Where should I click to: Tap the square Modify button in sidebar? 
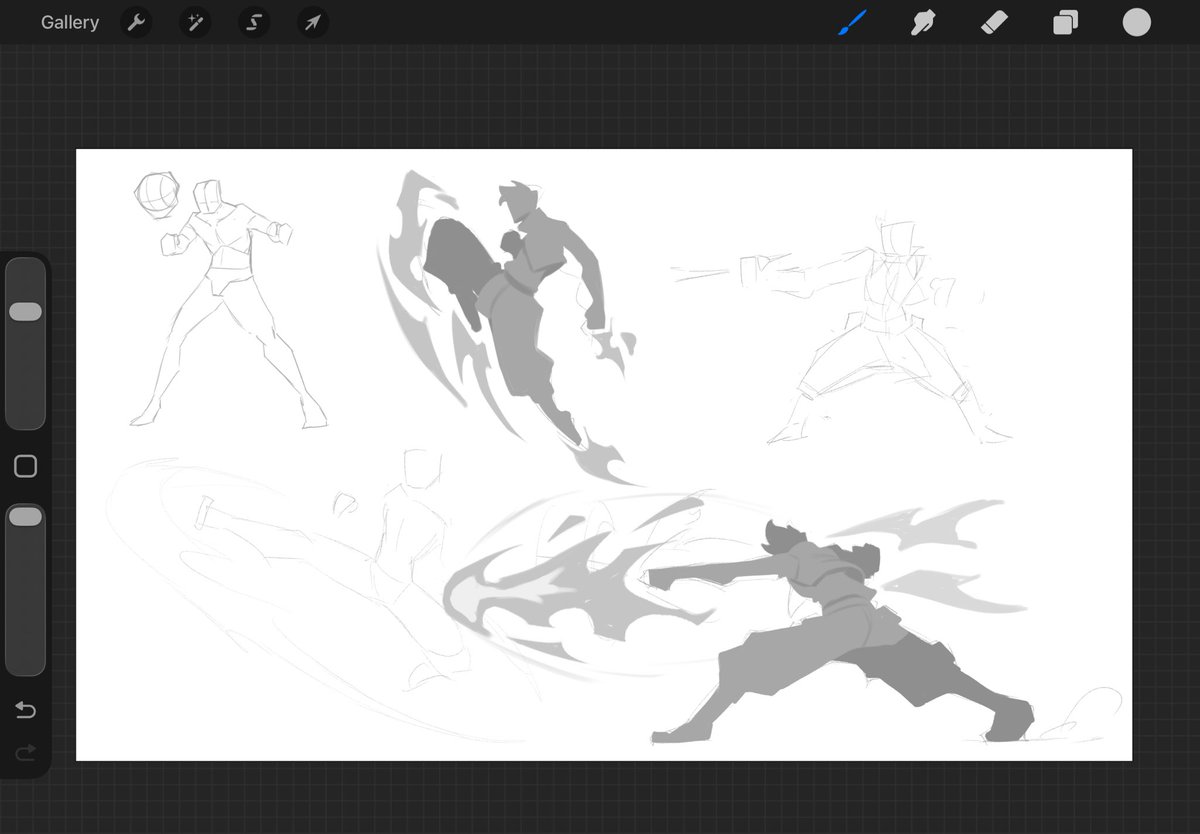click(x=25, y=466)
